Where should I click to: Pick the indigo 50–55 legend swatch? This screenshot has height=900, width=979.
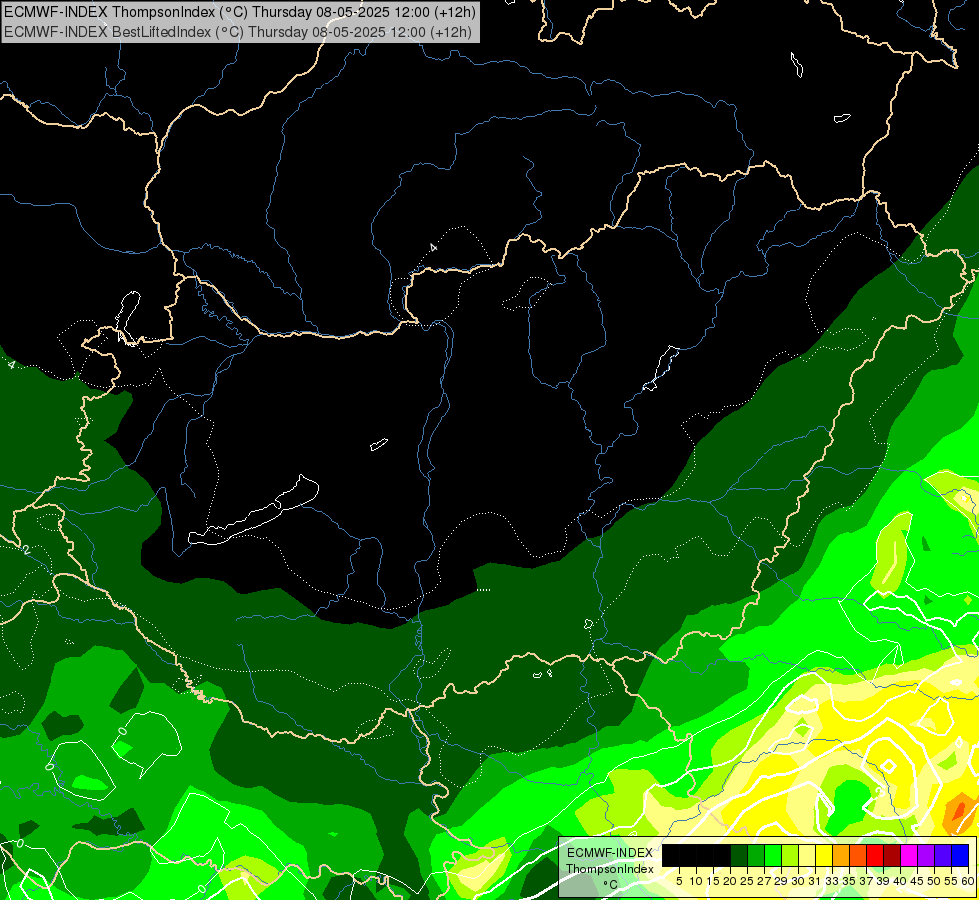(x=943, y=855)
